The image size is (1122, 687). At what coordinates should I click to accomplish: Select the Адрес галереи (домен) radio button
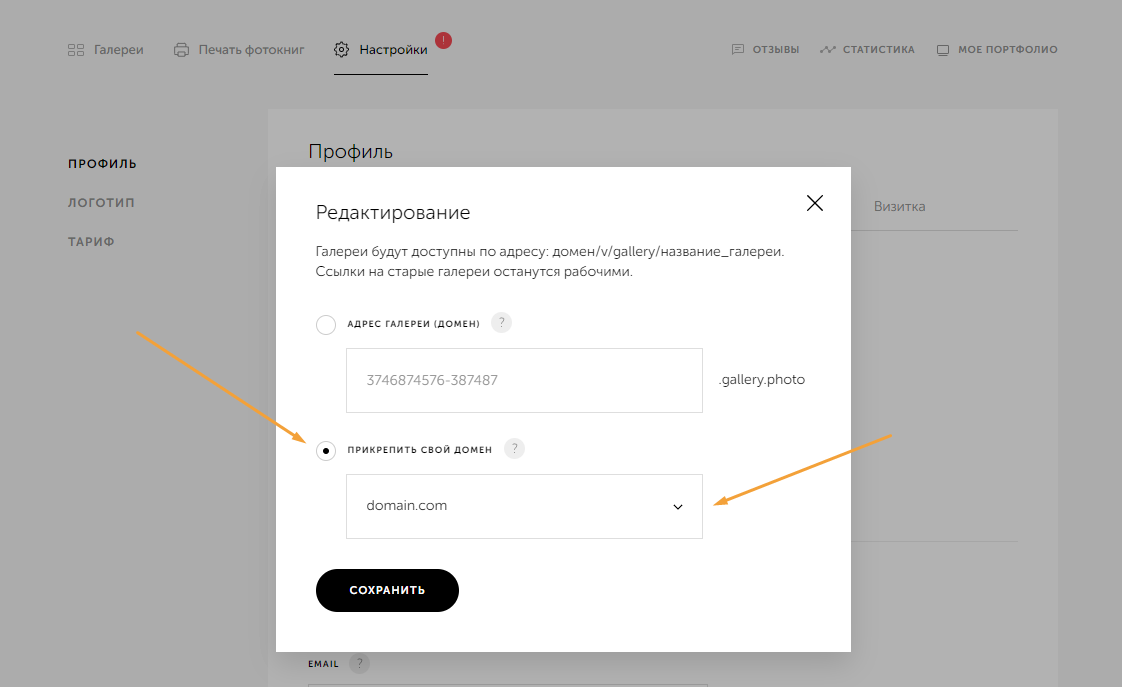326,325
